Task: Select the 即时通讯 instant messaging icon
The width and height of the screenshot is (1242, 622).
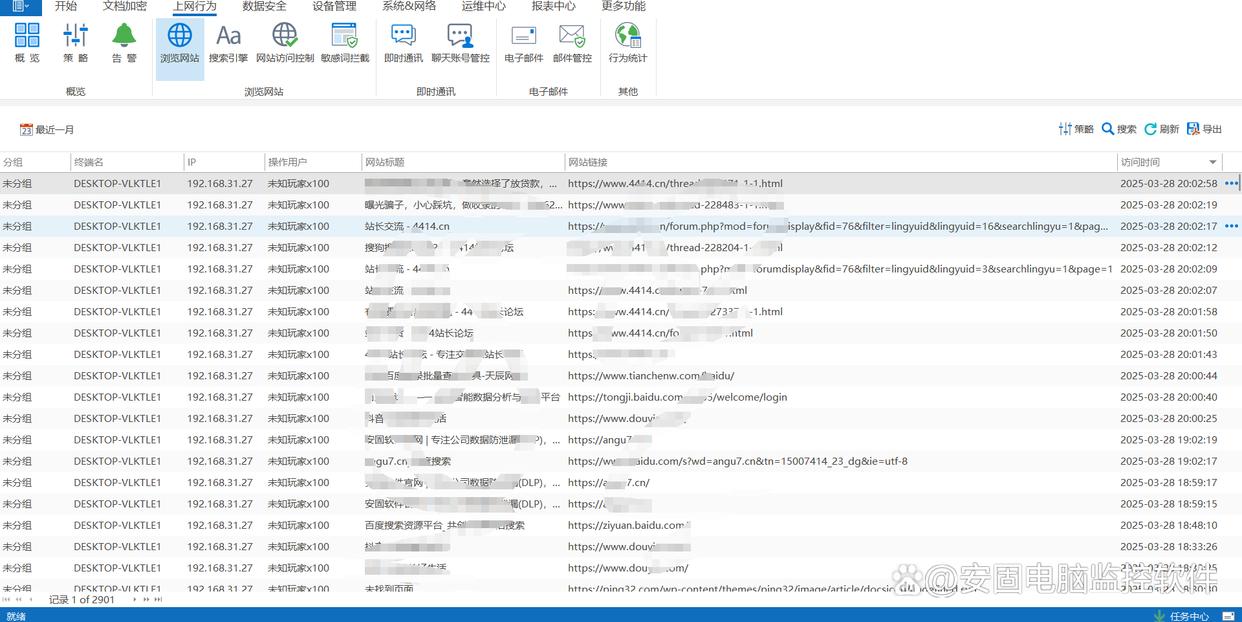Action: pyautogui.click(x=403, y=42)
